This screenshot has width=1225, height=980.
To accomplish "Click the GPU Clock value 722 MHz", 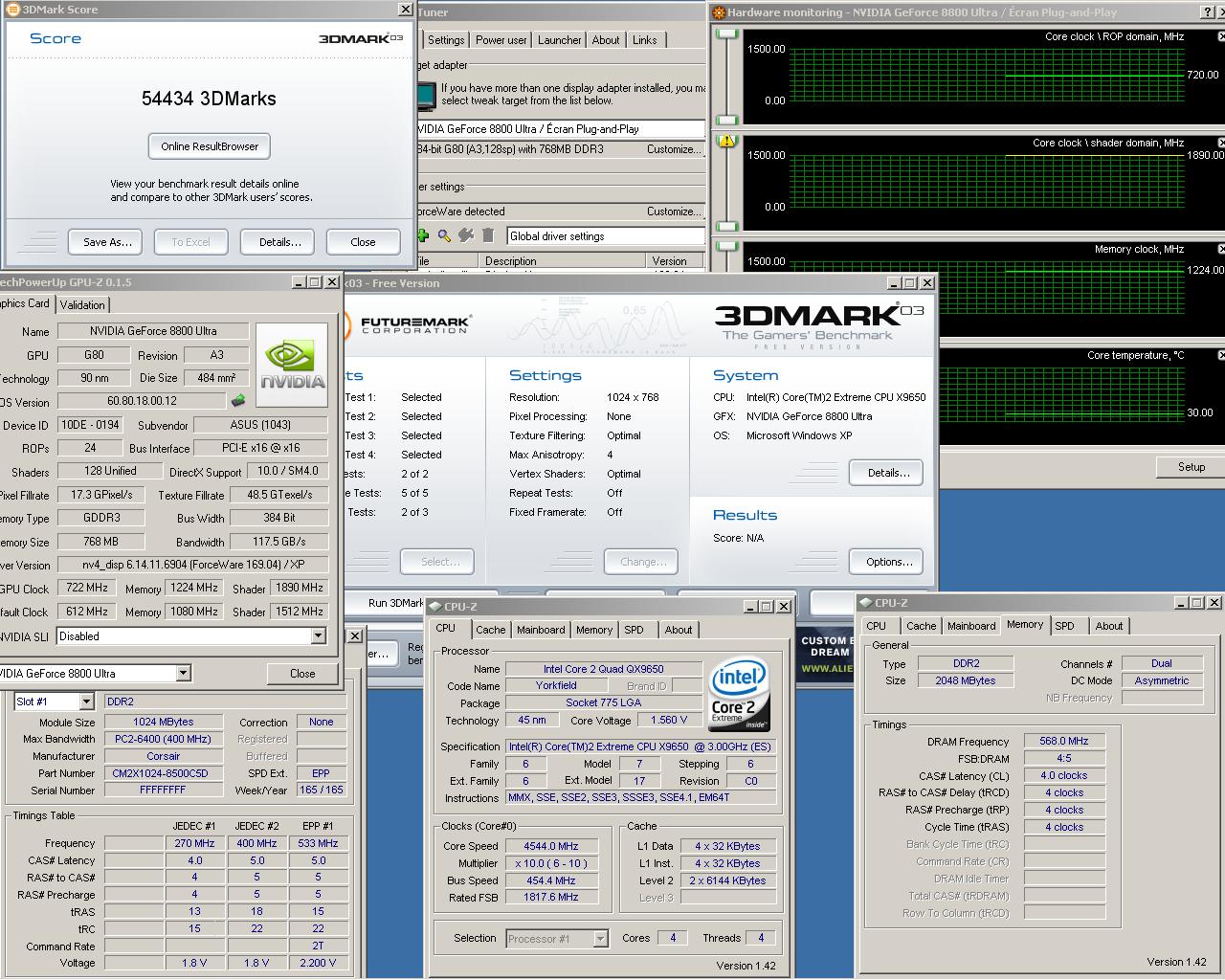I will coord(87,588).
